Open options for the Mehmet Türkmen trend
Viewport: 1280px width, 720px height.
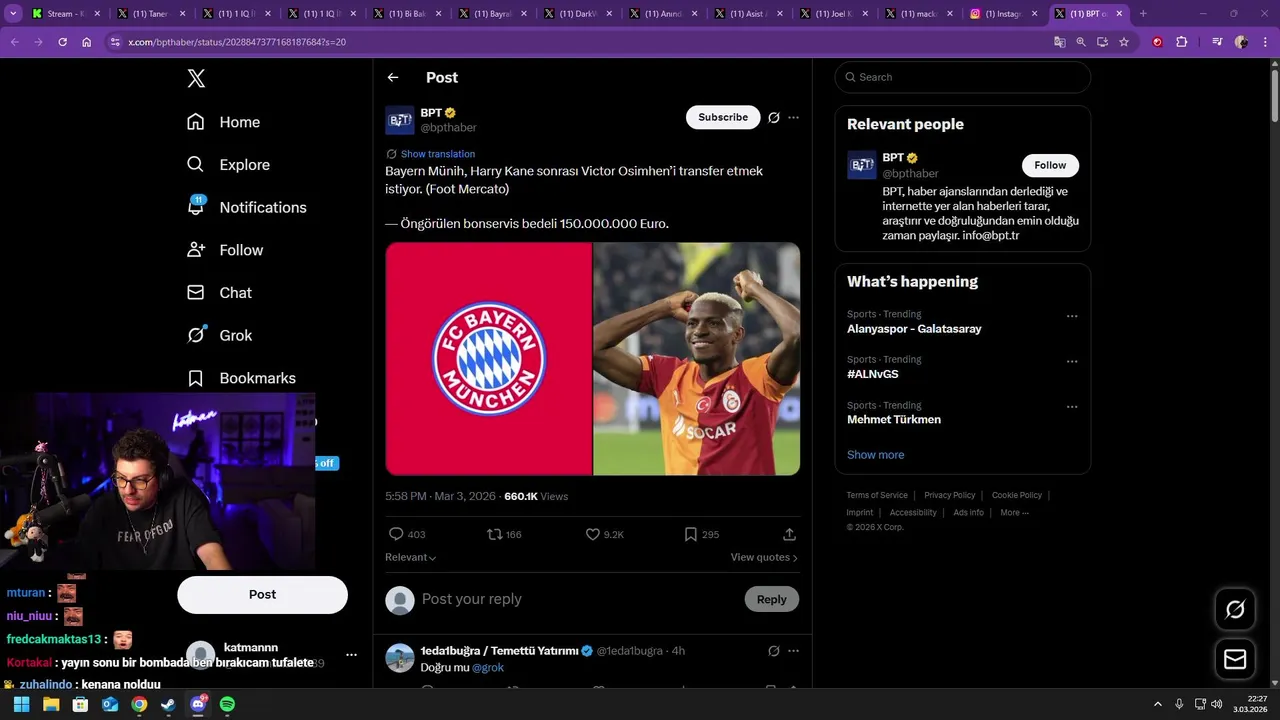(1072, 407)
